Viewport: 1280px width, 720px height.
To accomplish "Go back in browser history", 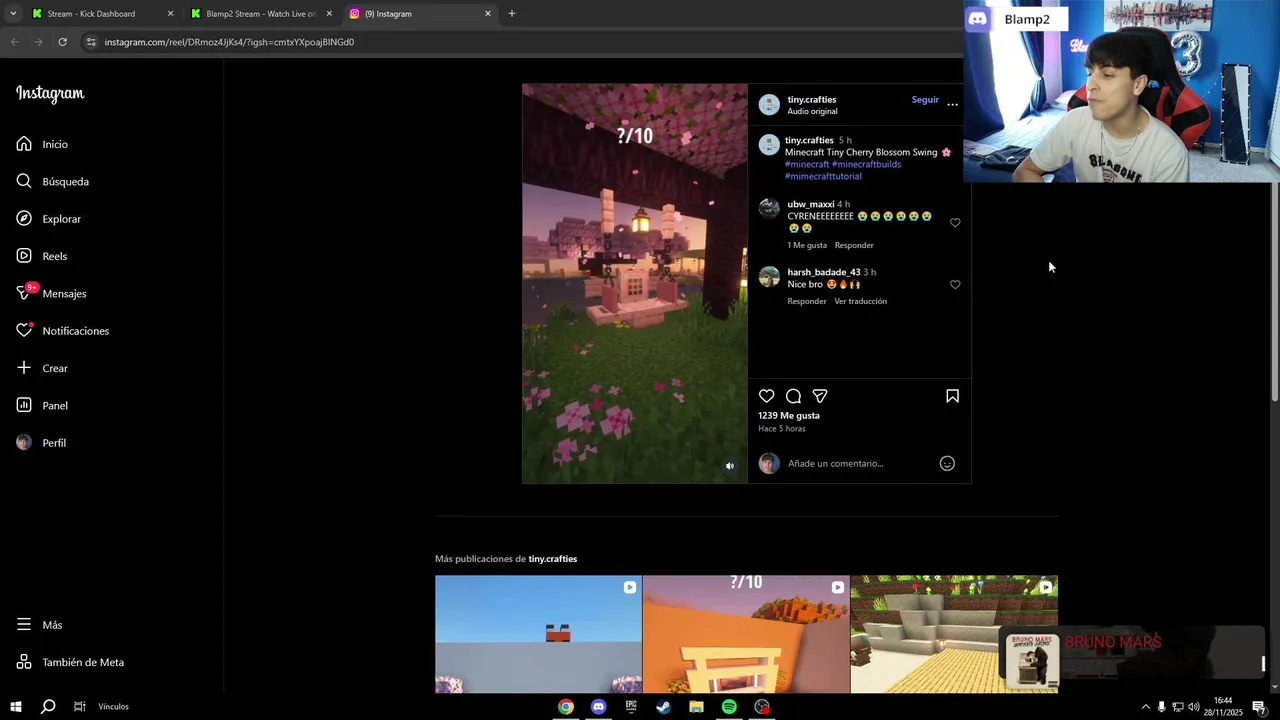I will (x=14, y=42).
